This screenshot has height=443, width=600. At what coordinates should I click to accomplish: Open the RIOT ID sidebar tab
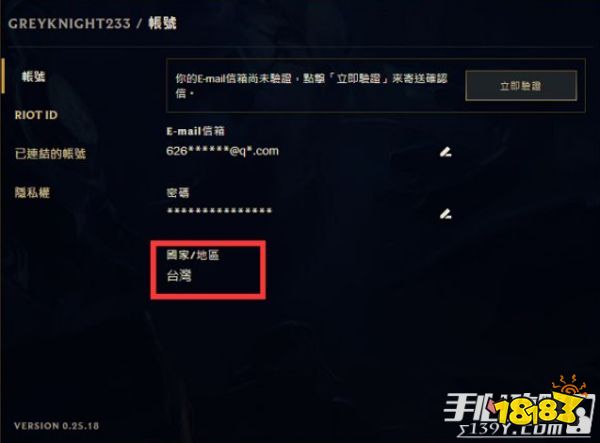pyautogui.click(x=36, y=115)
